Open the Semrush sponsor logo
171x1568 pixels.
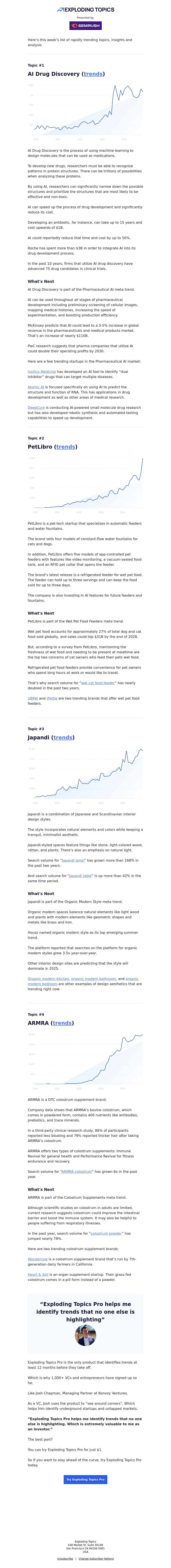[x=85, y=25]
